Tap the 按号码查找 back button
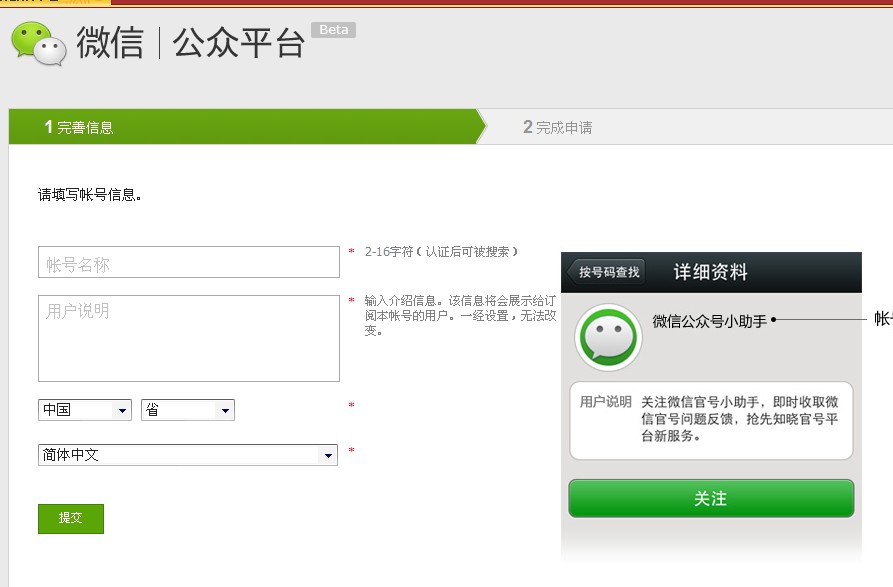This screenshot has width=893, height=587. [x=606, y=272]
